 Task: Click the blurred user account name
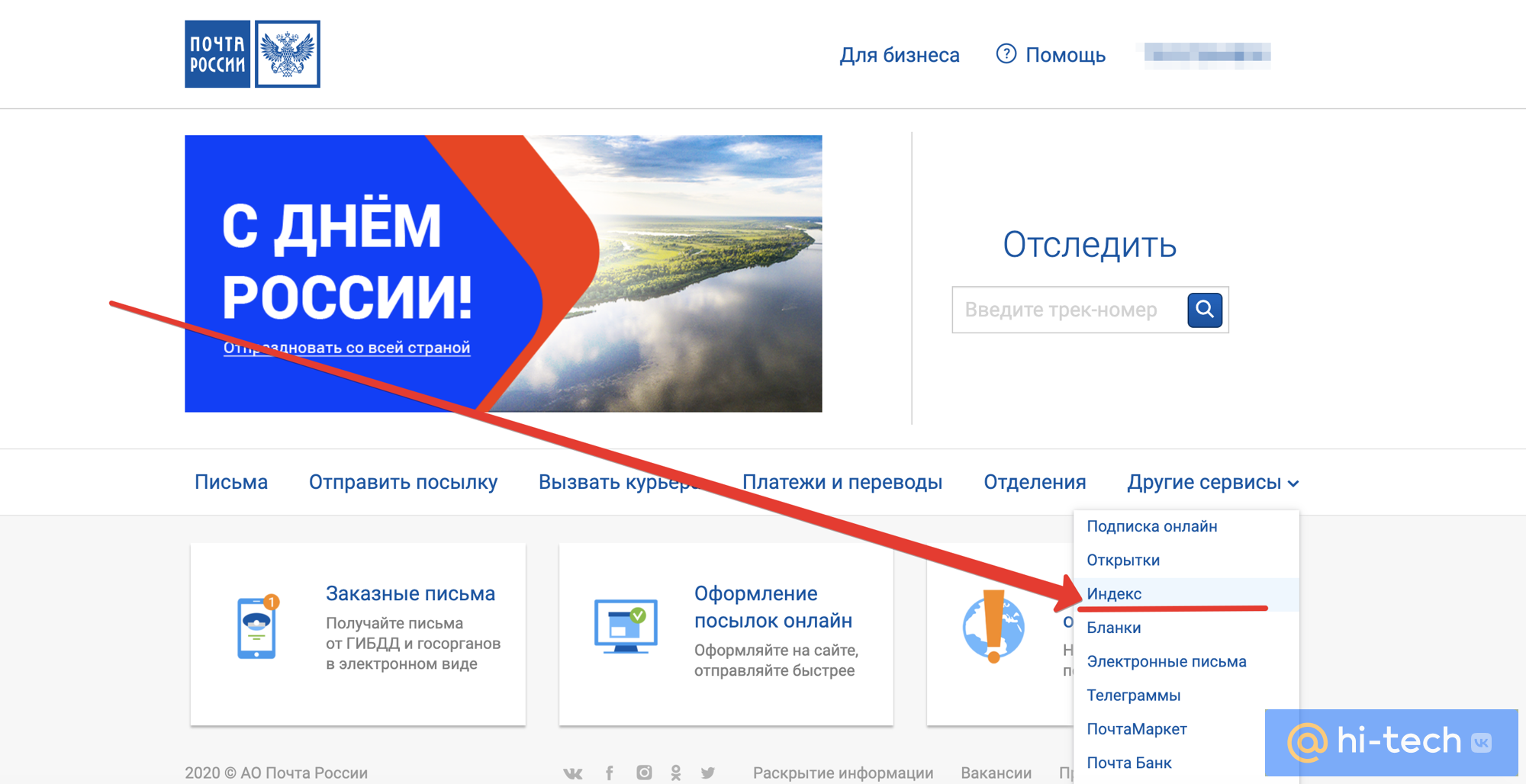(x=1207, y=54)
